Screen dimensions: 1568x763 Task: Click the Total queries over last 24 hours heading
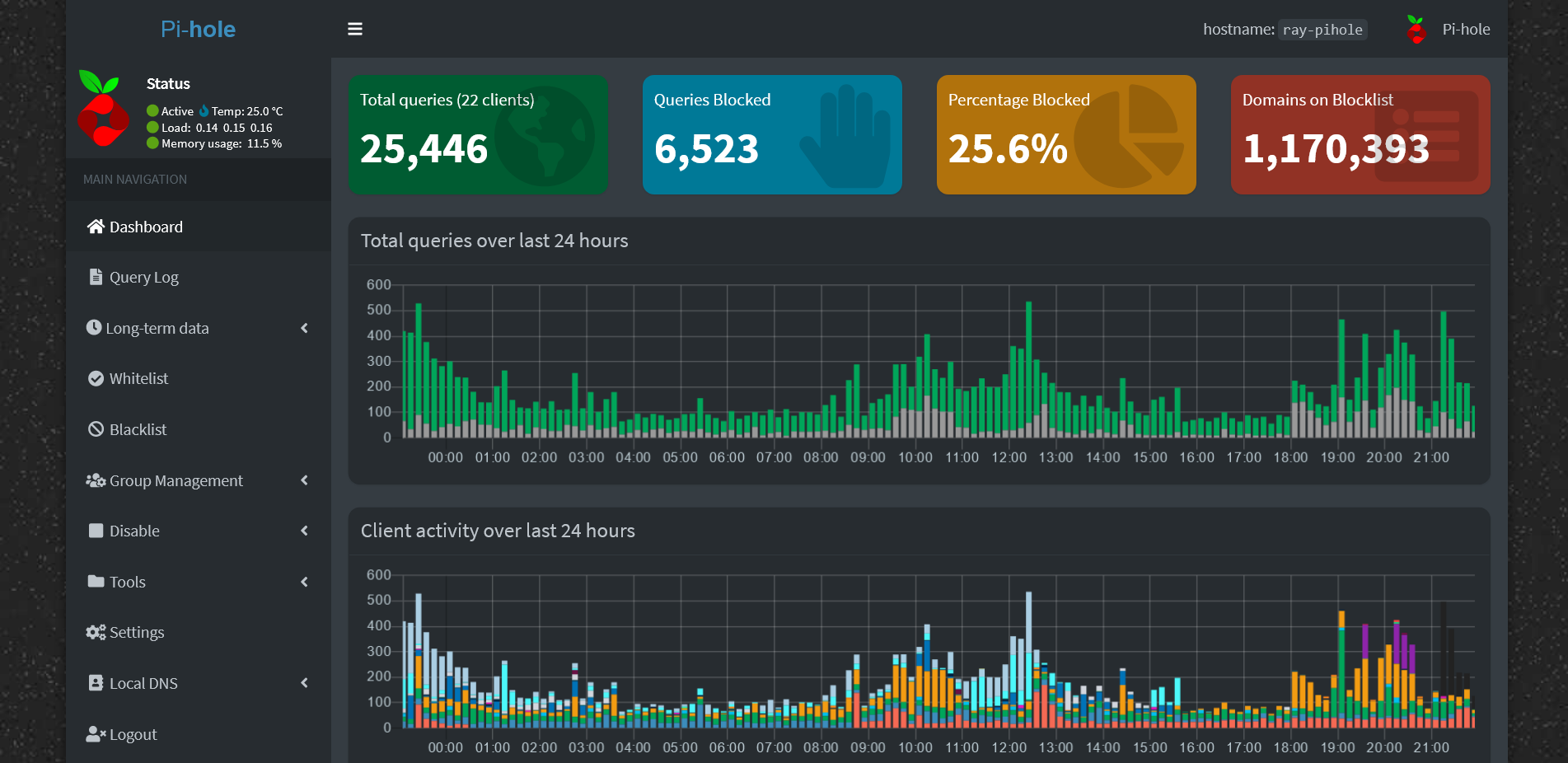(x=494, y=241)
